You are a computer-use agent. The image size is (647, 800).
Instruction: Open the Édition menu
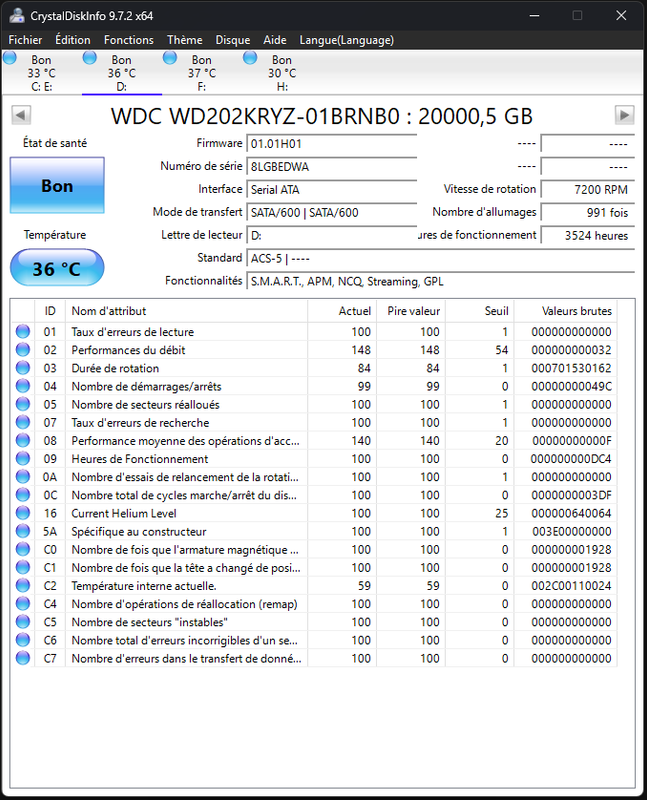pyautogui.click(x=72, y=40)
